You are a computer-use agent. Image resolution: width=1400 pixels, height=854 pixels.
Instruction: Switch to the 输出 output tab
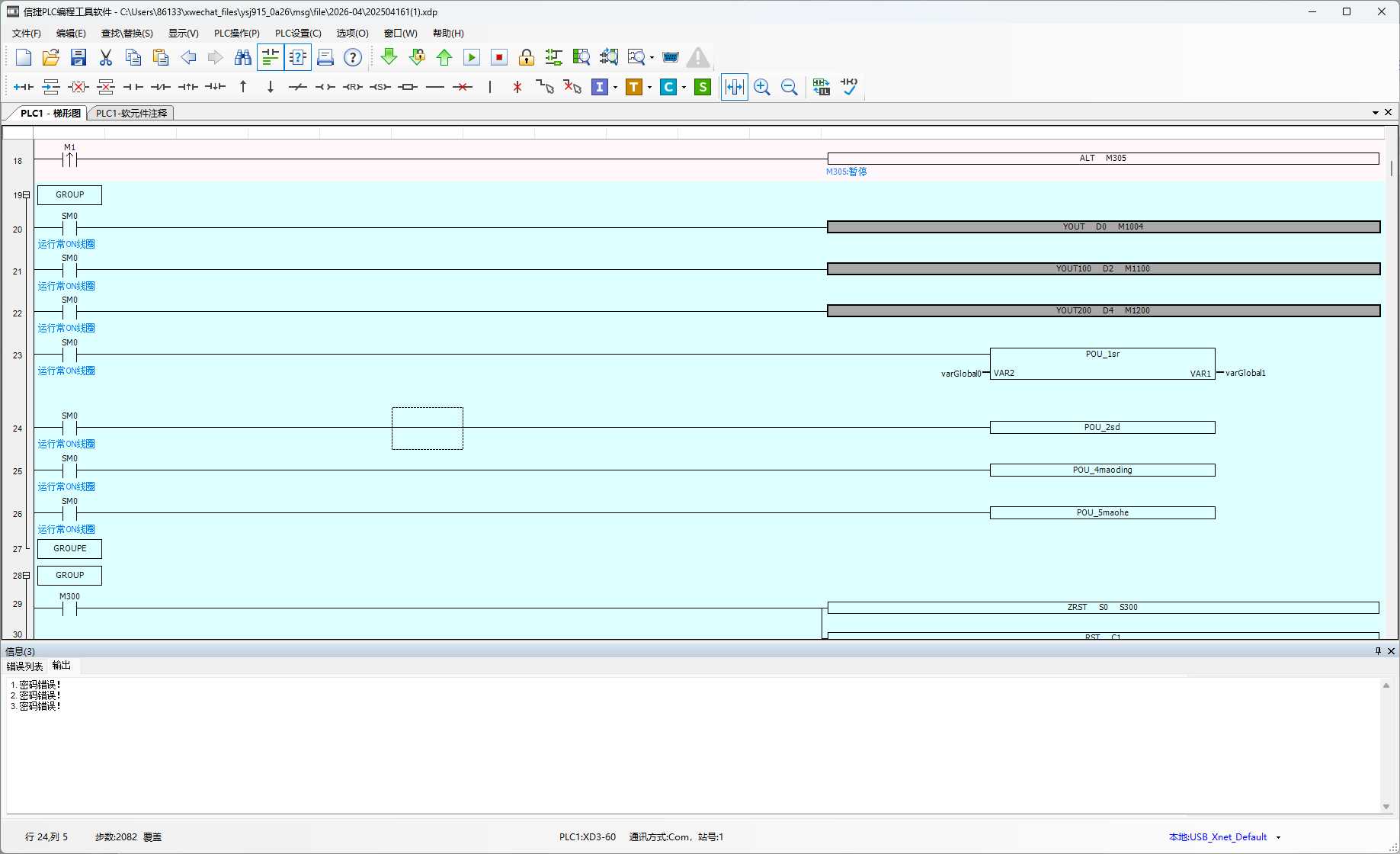coord(62,666)
